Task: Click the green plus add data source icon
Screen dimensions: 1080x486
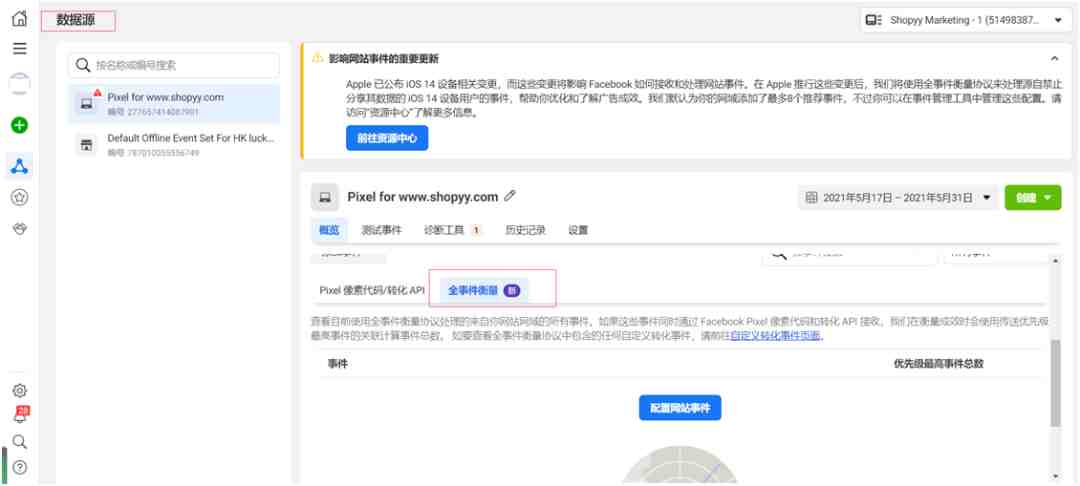Action: (x=20, y=125)
